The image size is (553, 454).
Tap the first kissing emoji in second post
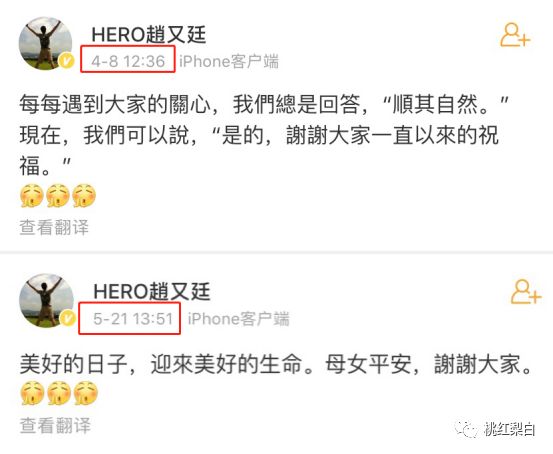(x=32, y=393)
